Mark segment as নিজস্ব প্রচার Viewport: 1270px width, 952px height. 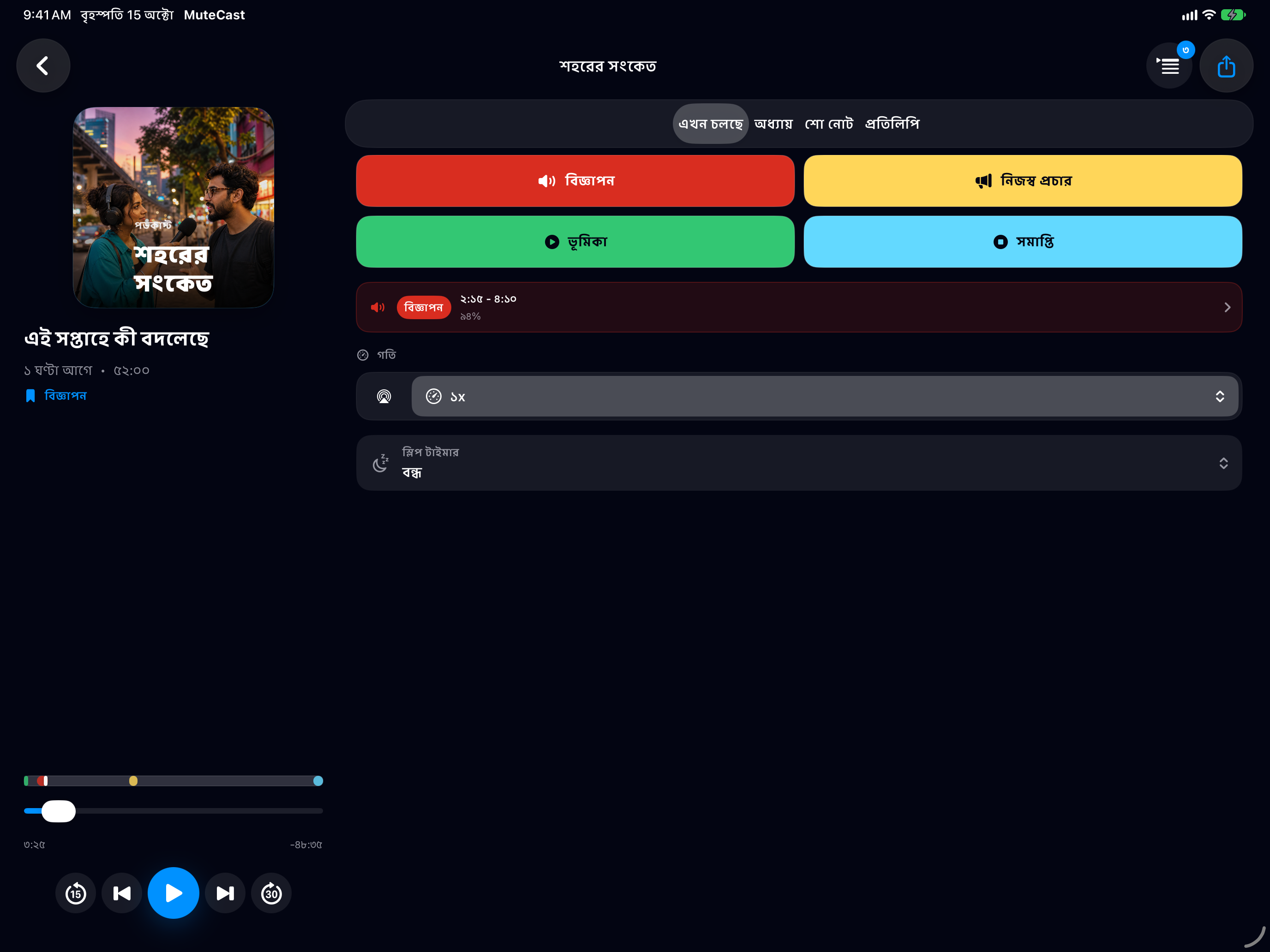[1023, 181]
